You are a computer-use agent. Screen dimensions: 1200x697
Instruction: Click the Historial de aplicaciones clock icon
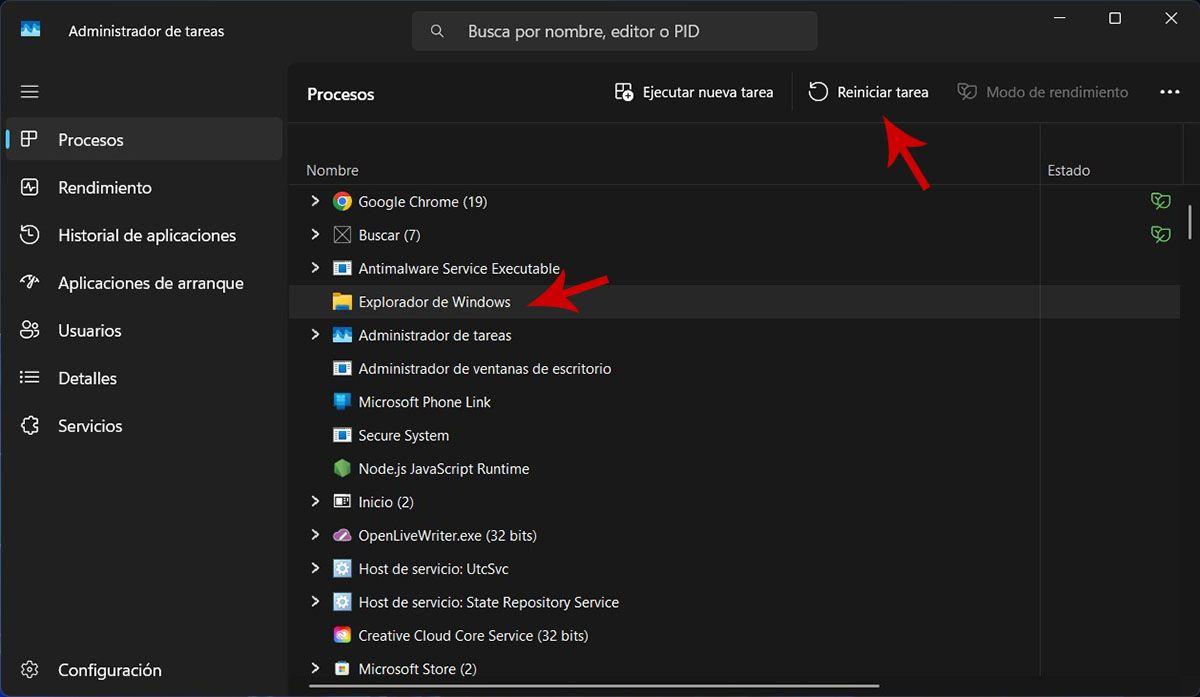30,235
